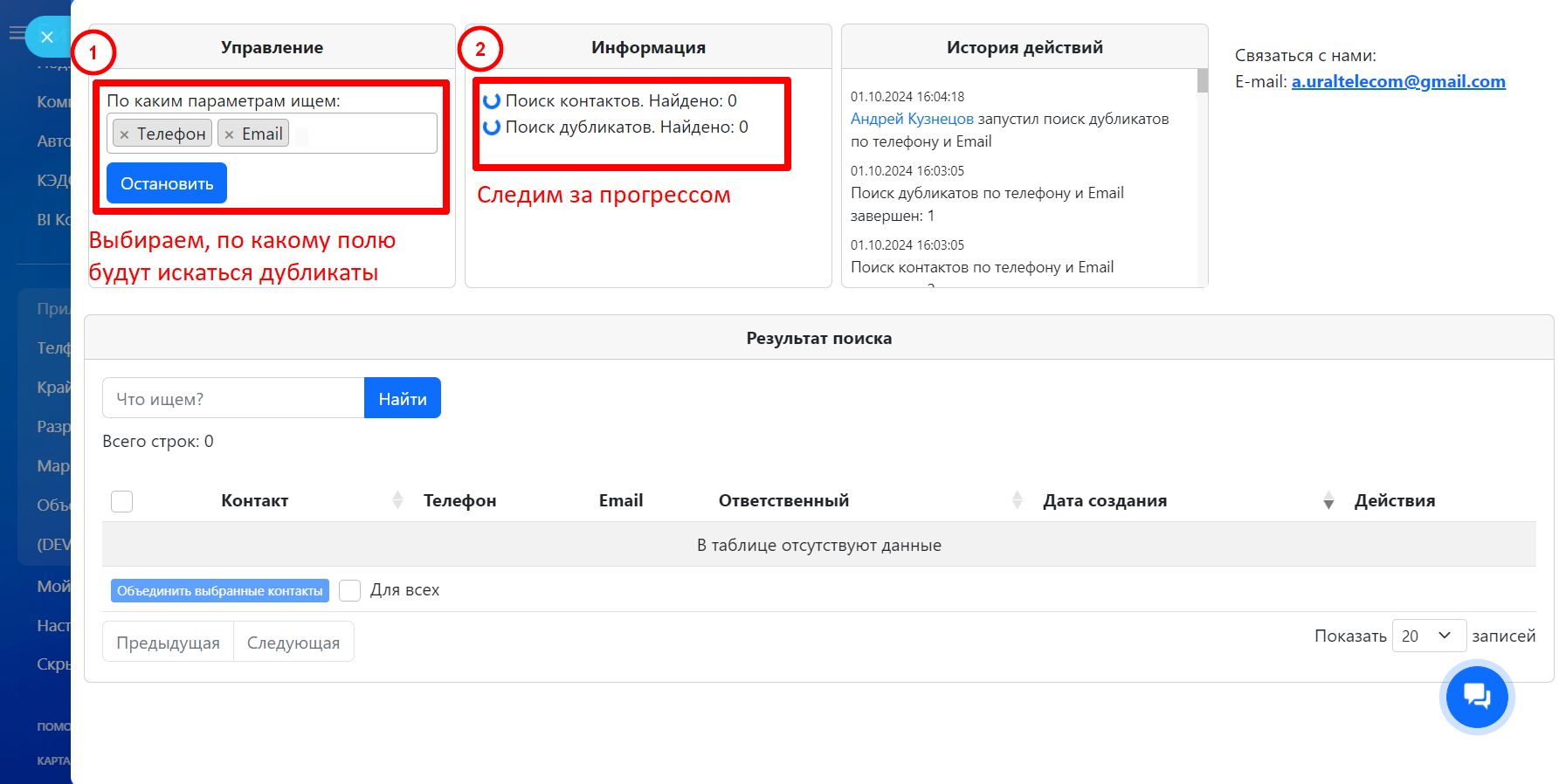Close the slider panel with X button

point(47,37)
